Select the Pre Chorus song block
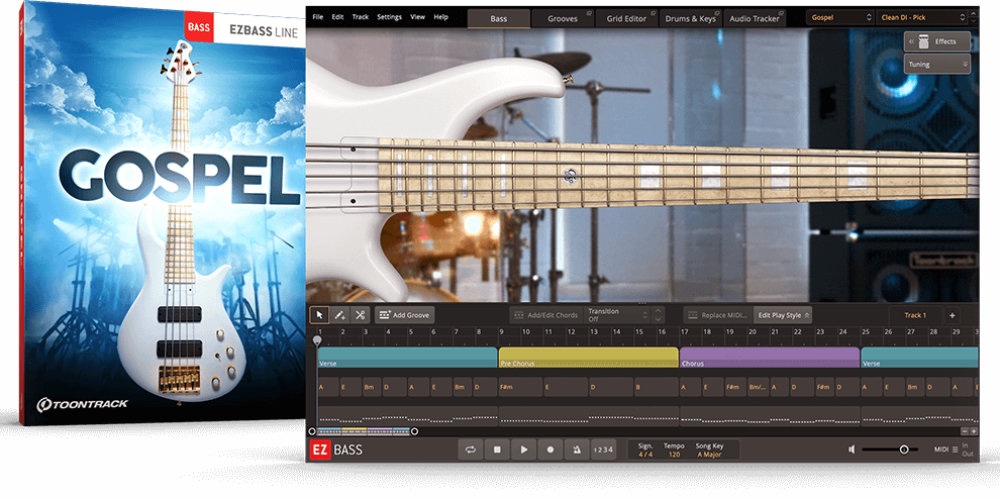 (588, 358)
